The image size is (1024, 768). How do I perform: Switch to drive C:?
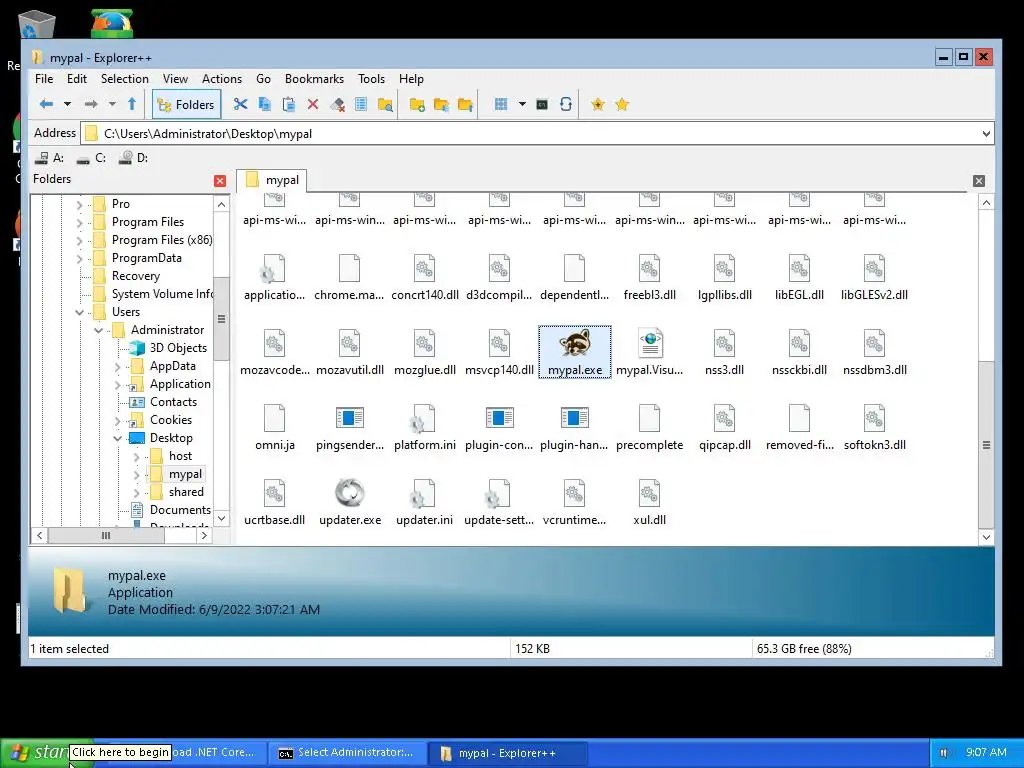point(91,158)
